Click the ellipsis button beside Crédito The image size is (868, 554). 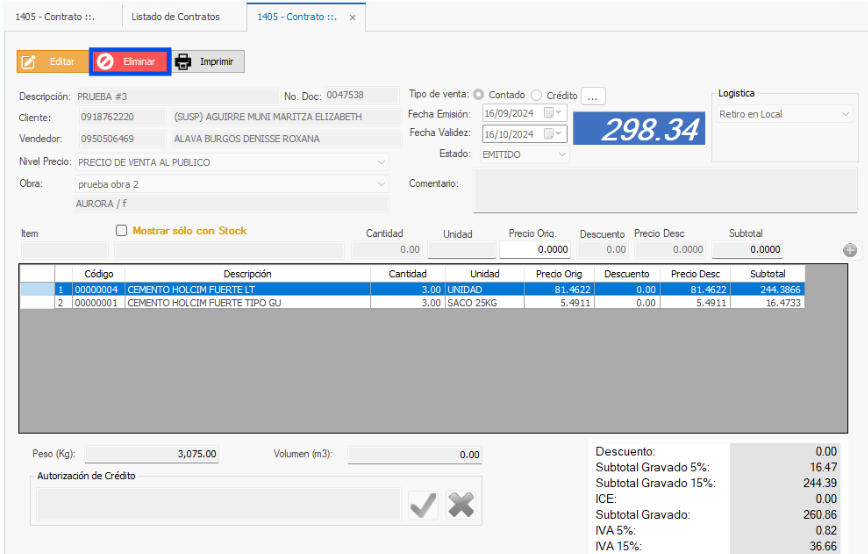[593, 96]
